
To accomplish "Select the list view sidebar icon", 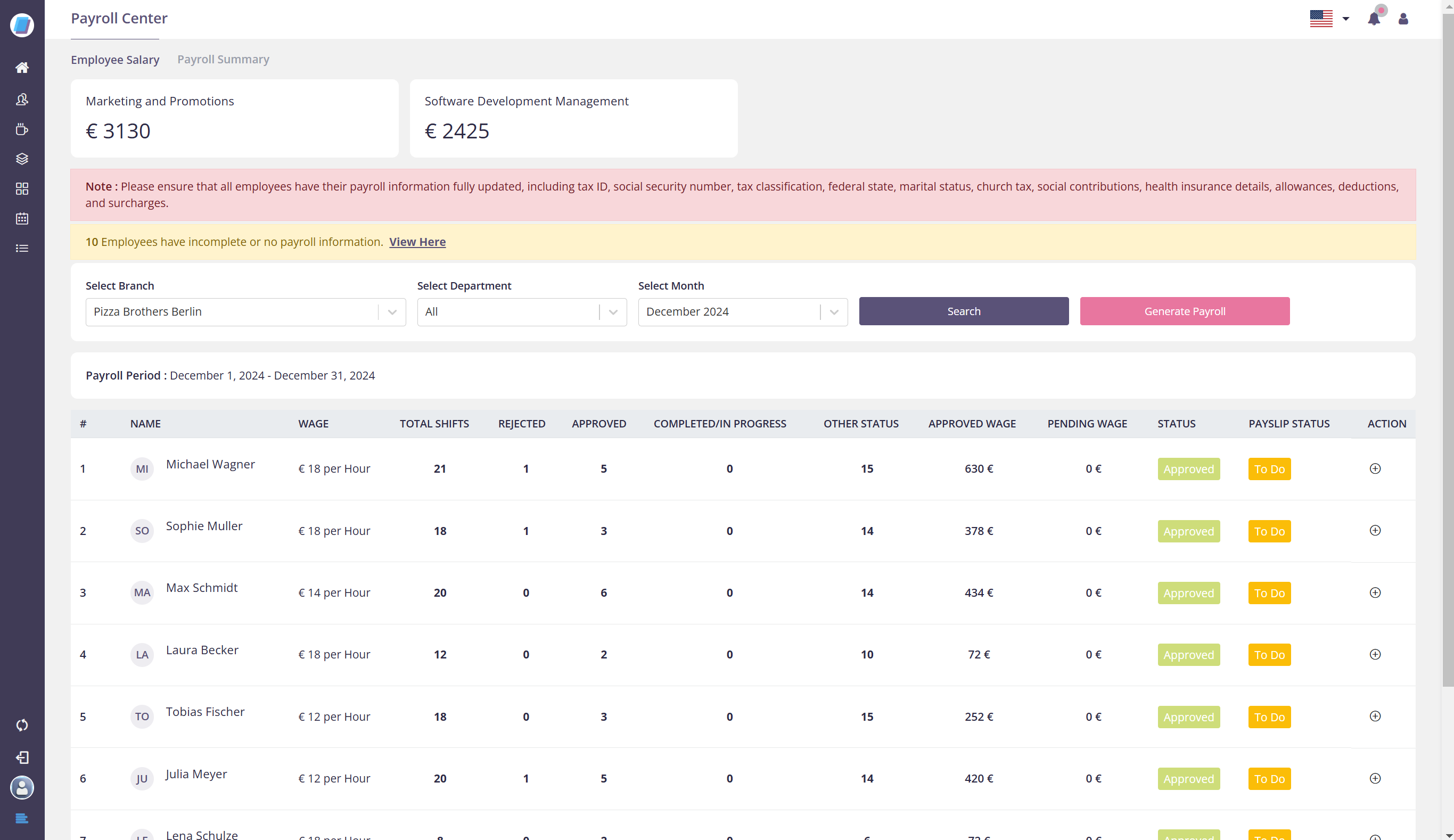I will [22, 248].
